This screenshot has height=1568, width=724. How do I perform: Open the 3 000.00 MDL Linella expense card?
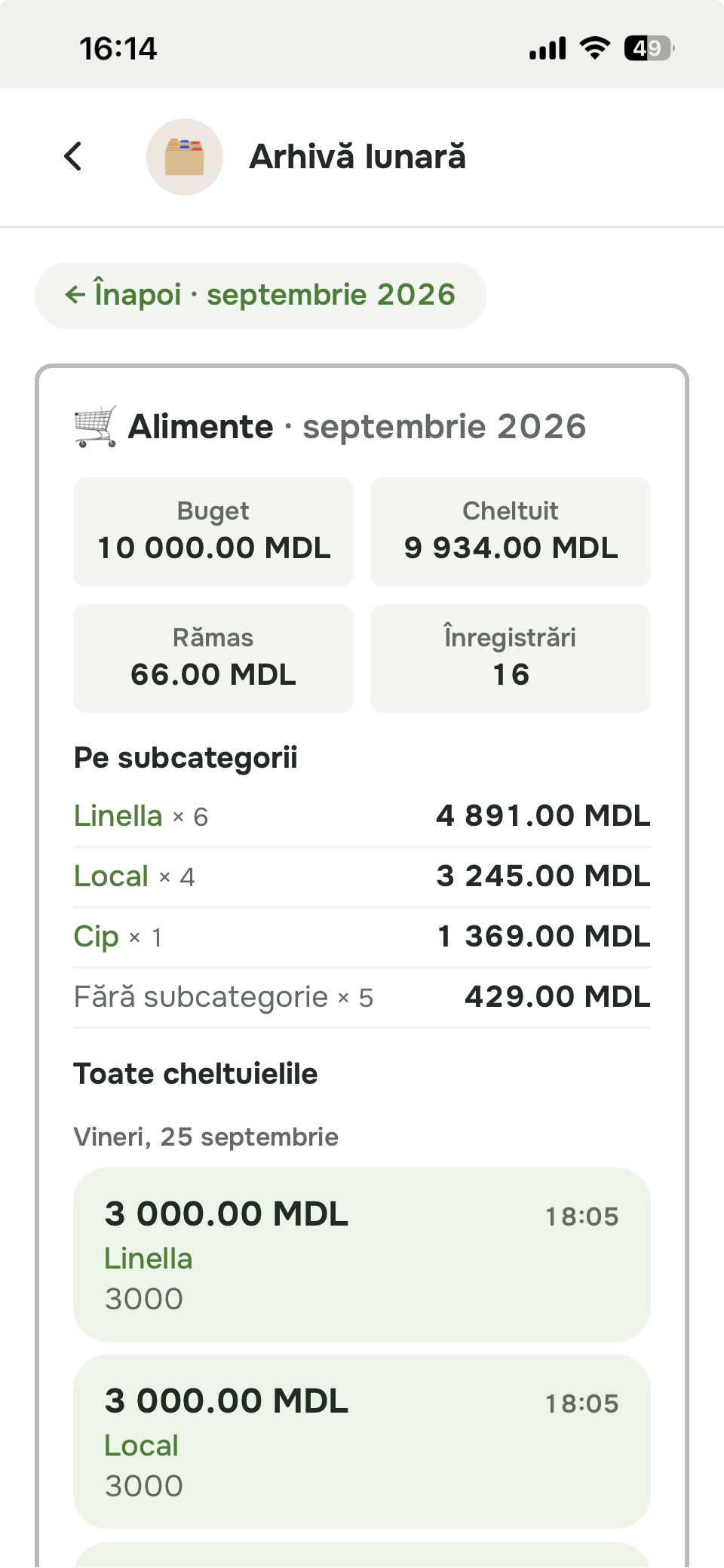tap(362, 1254)
